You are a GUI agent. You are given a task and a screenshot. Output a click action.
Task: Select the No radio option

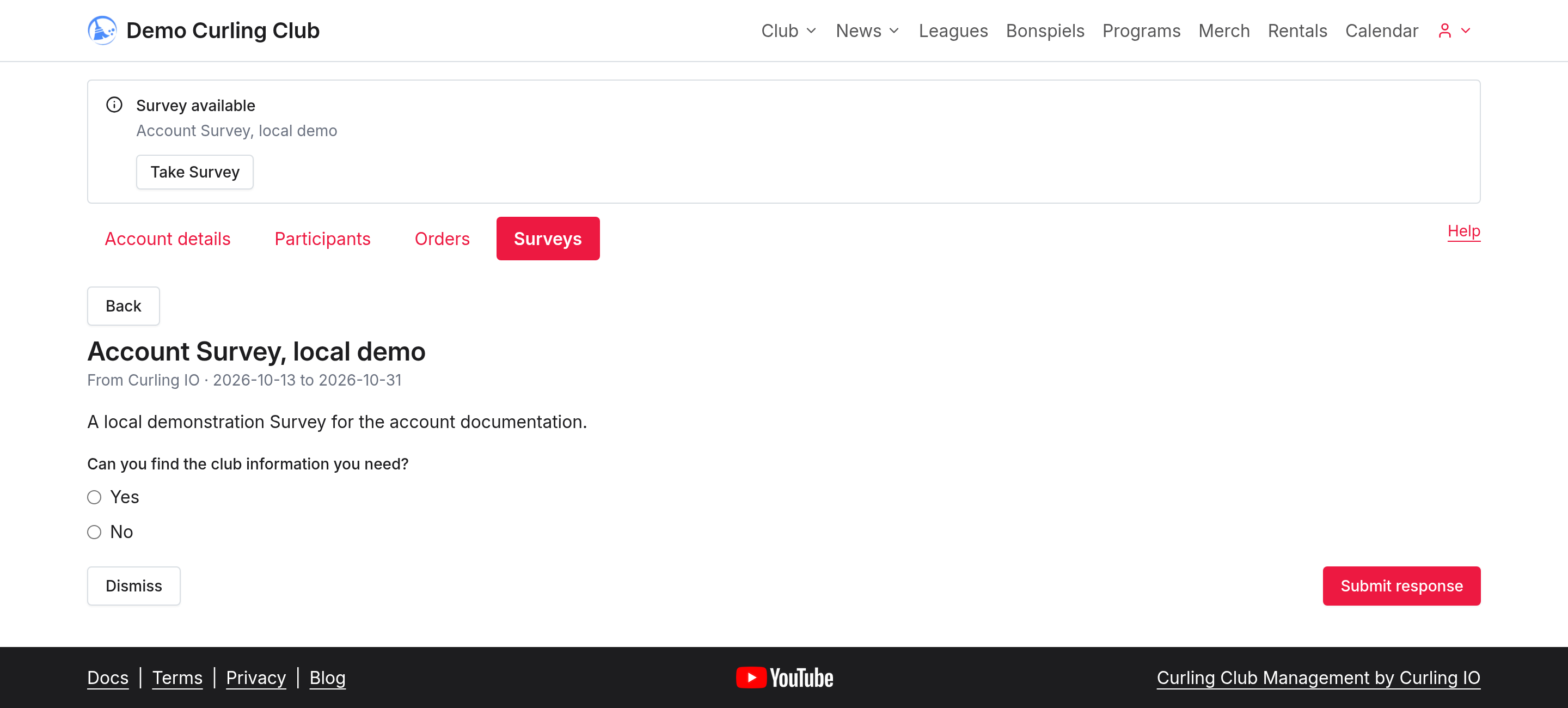(94, 532)
